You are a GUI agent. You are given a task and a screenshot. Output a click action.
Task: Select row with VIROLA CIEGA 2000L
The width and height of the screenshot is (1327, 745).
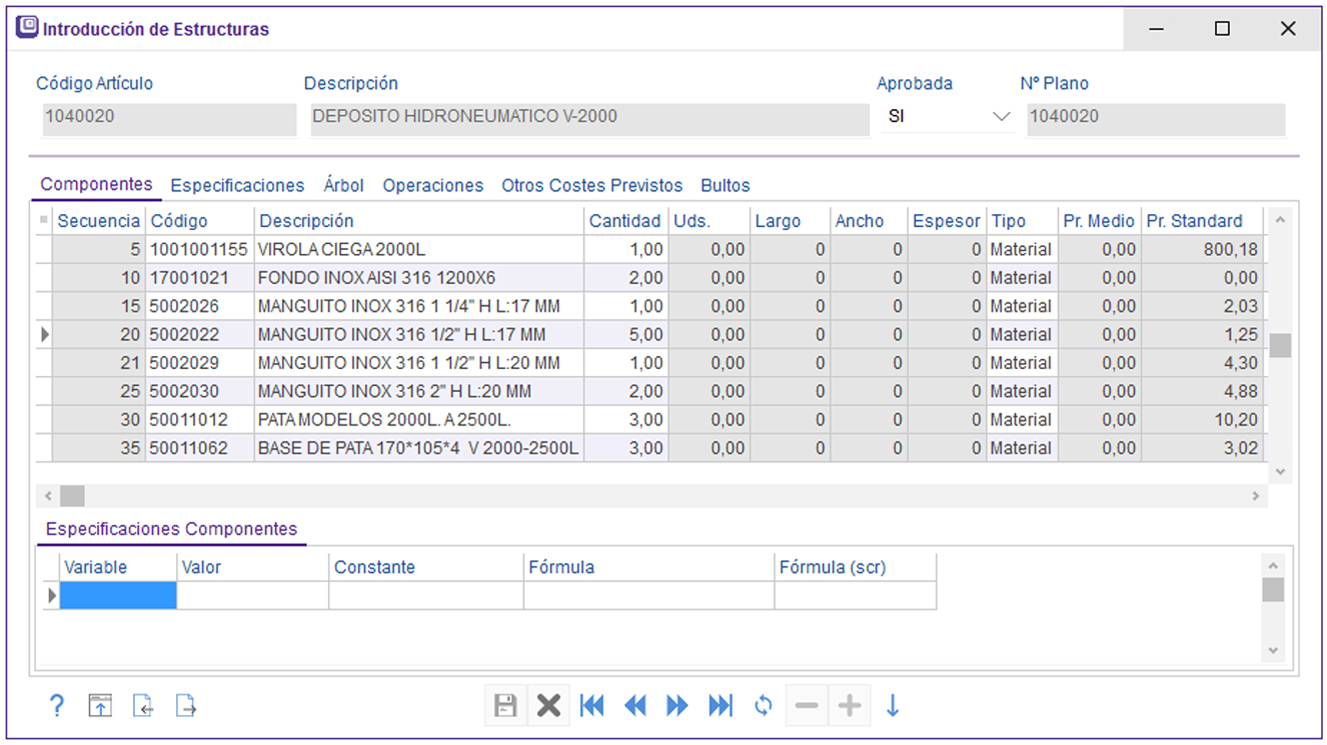coord(341,249)
